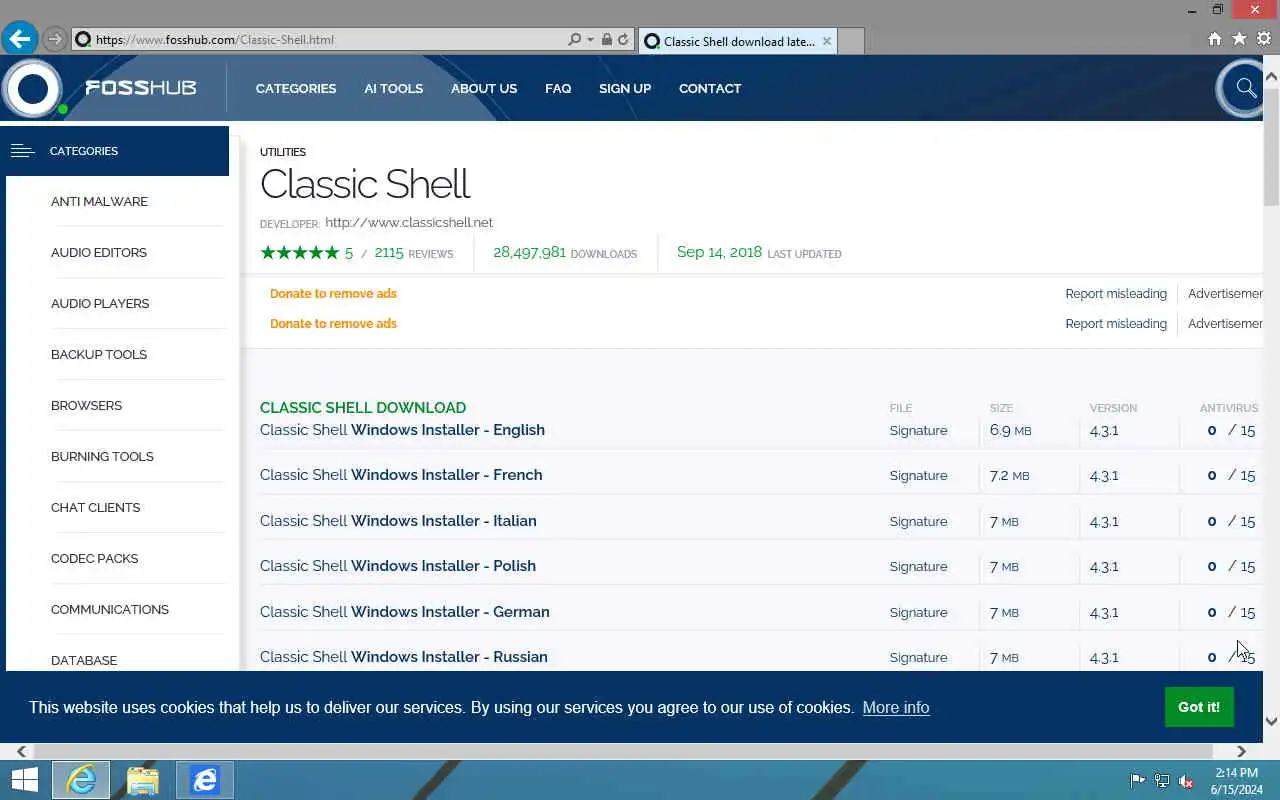Screen dimensions: 1280x800
Task: Click the search magnifier in address bar
Action: click(574, 40)
